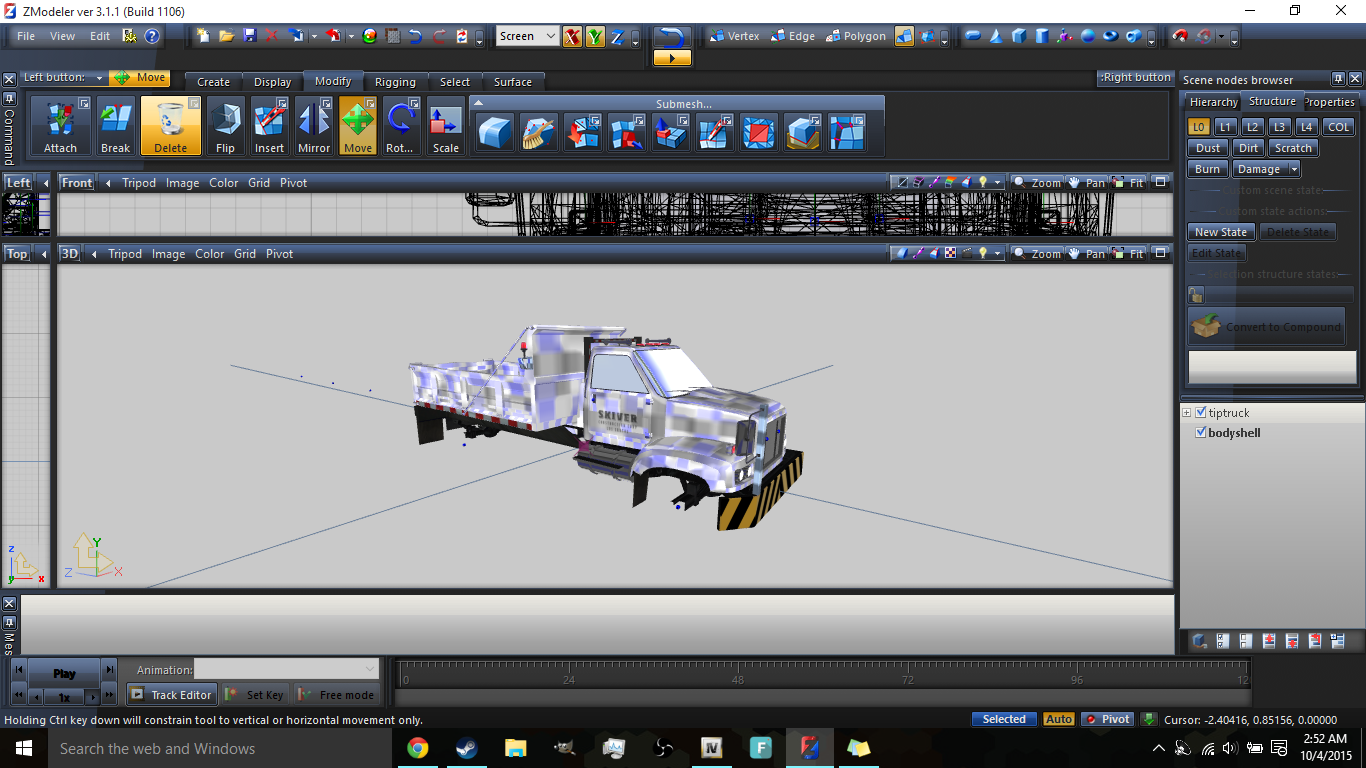Pick the Scale tool

point(445,125)
